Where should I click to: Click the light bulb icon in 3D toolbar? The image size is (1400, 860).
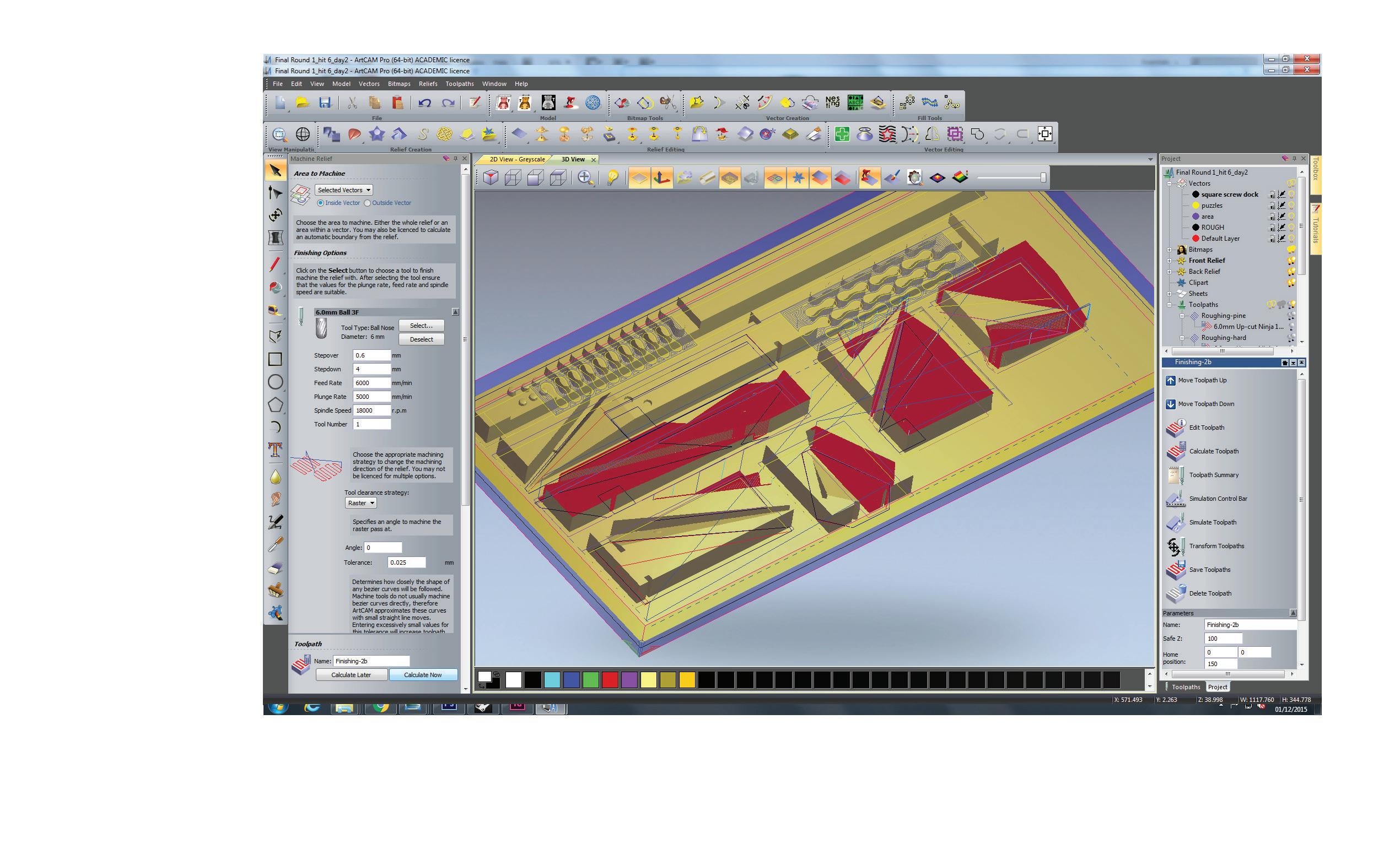[x=612, y=178]
